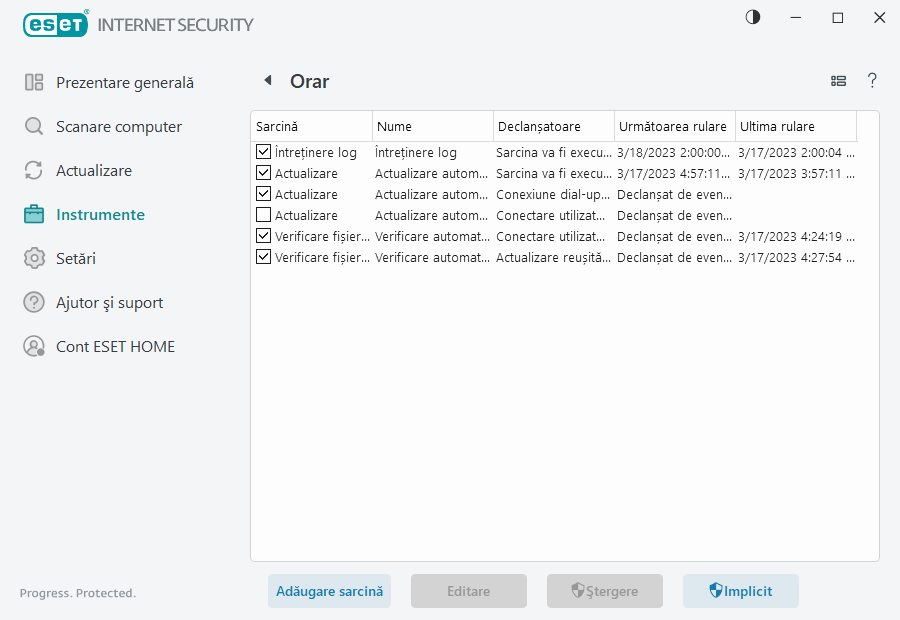900x620 pixels.
Task: Disable the first Verificare fişier task
Action: [x=263, y=236]
